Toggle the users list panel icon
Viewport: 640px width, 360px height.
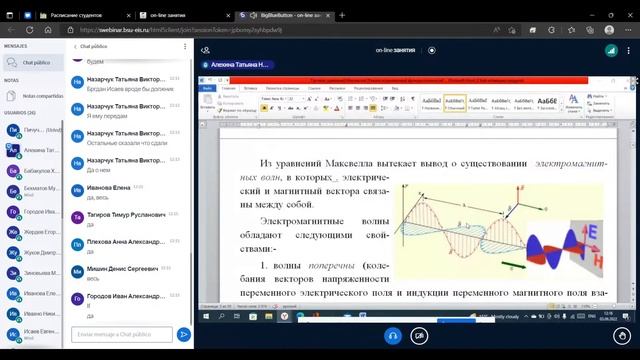205,50
